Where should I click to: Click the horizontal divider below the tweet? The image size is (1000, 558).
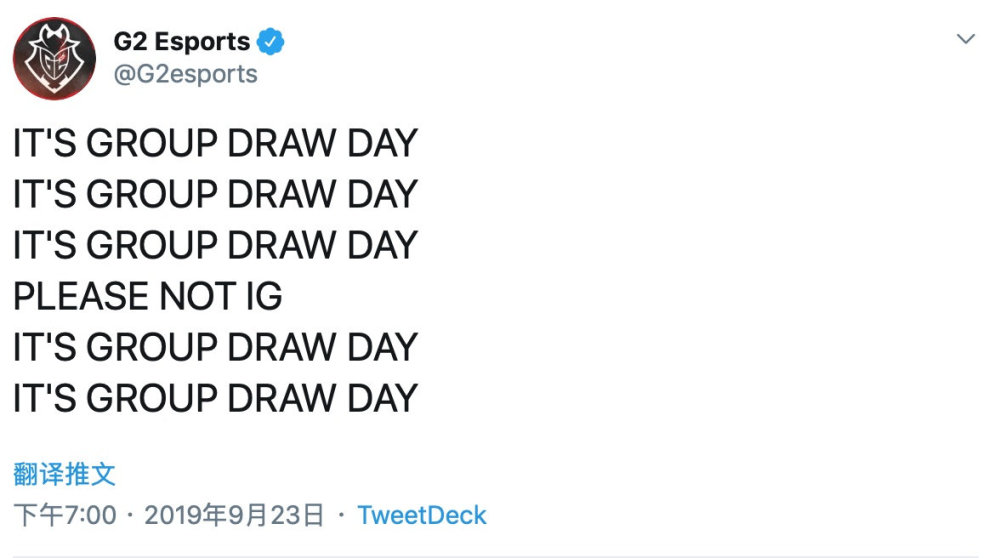click(500, 554)
